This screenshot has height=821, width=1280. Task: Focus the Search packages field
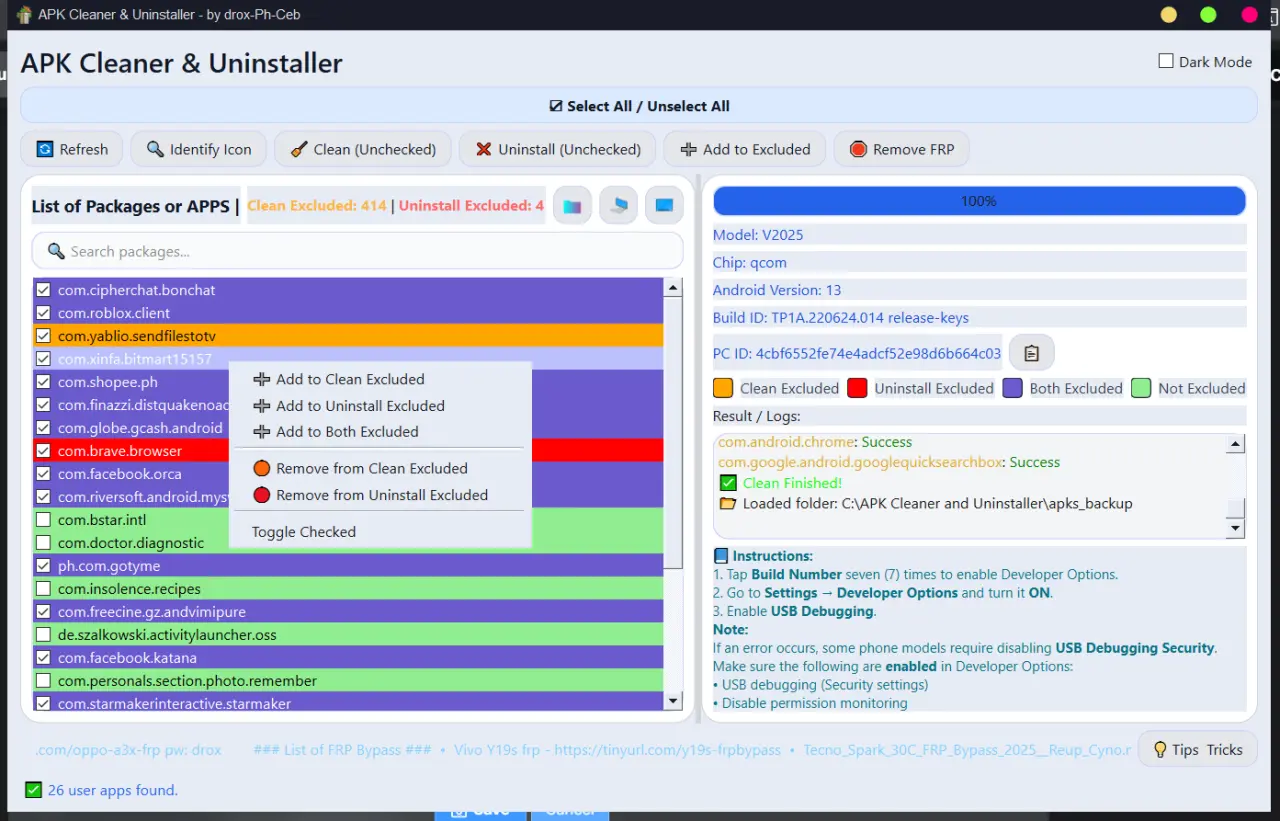(x=357, y=251)
